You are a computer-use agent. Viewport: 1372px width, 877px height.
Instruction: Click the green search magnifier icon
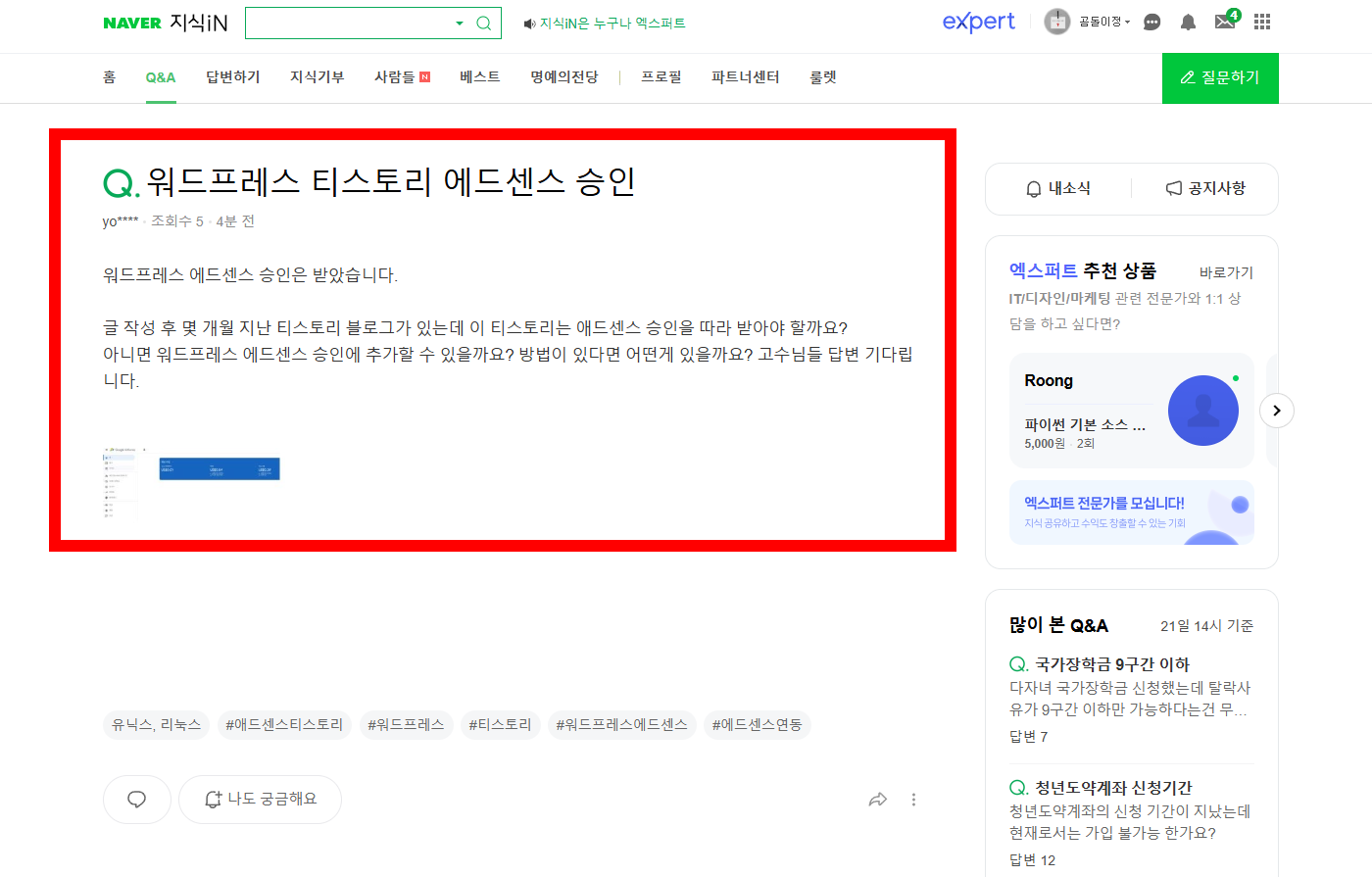coord(484,24)
